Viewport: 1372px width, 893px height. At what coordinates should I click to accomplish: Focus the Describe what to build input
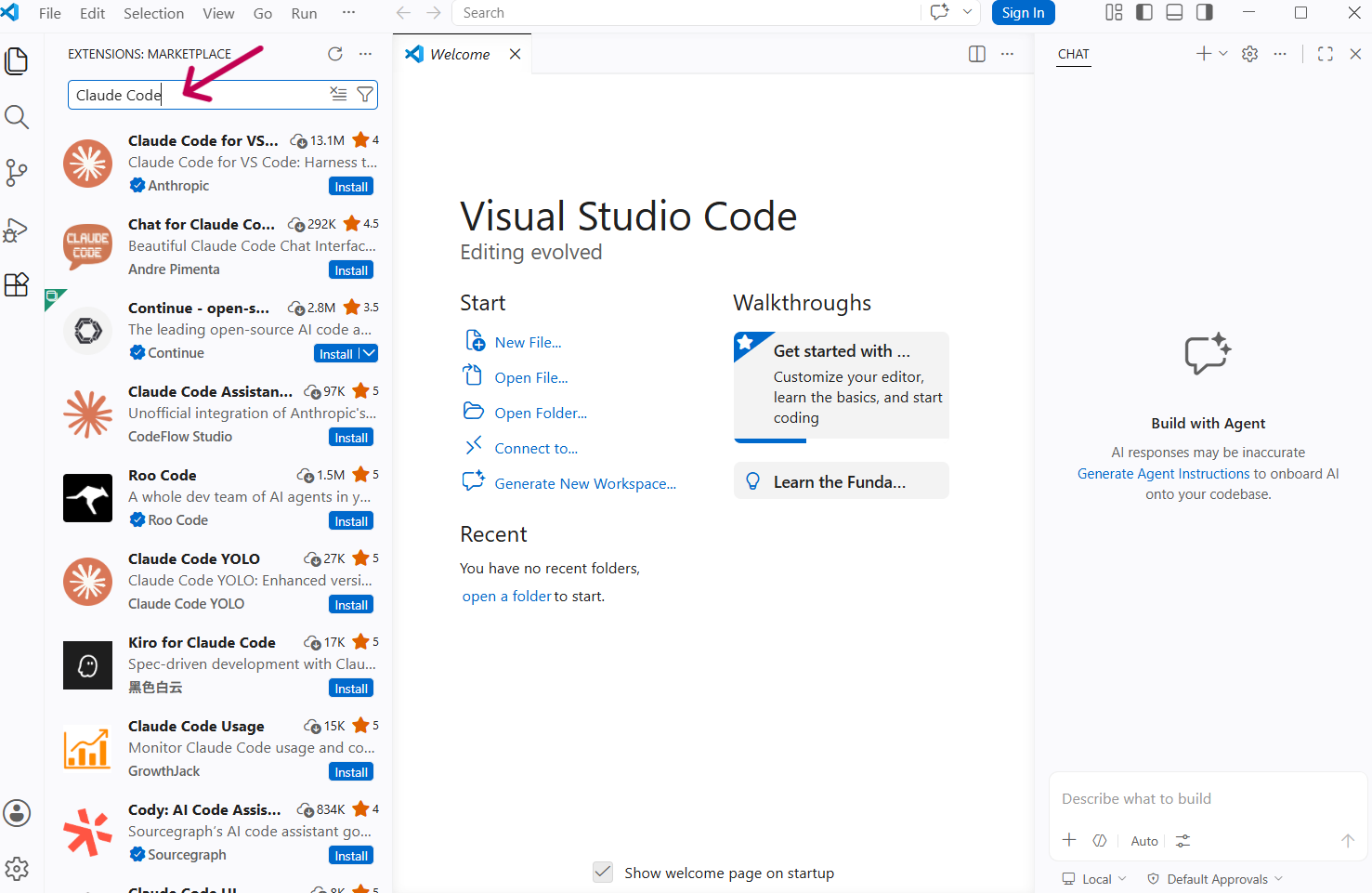pyautogui.click(x=1208, y=798)
